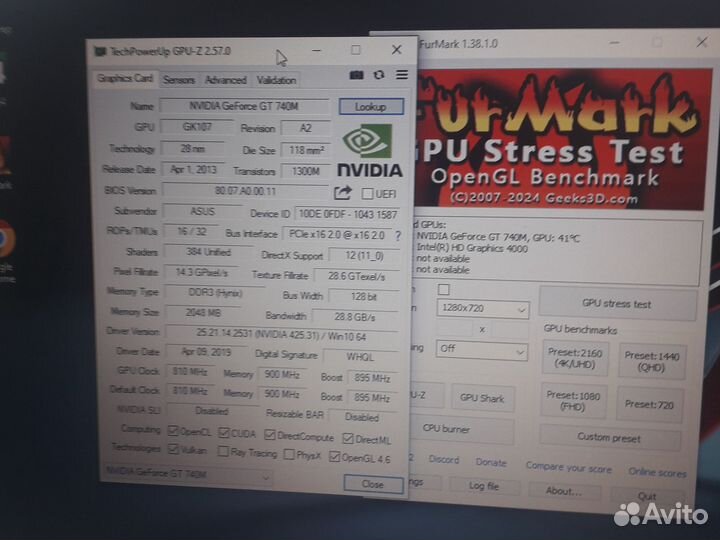Viewport: 720px width, 540px height.
Task: Click Digital Signature value WHQL
Action: coord(360,357)
